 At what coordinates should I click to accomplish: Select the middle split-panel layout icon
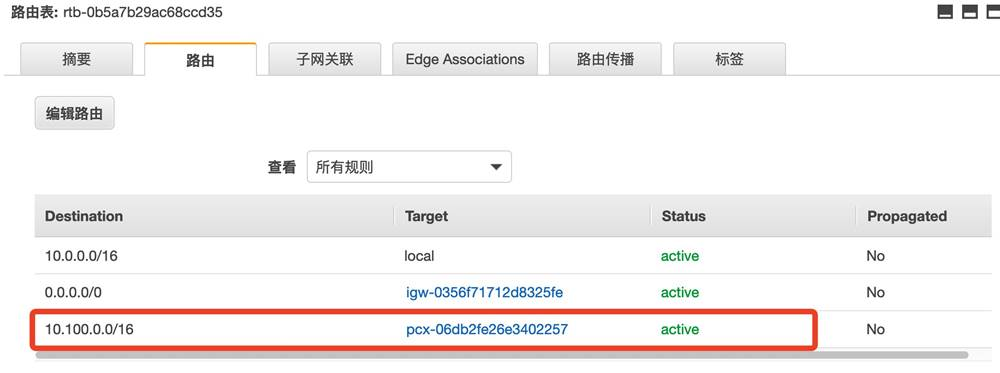click(x=970, y=11)
